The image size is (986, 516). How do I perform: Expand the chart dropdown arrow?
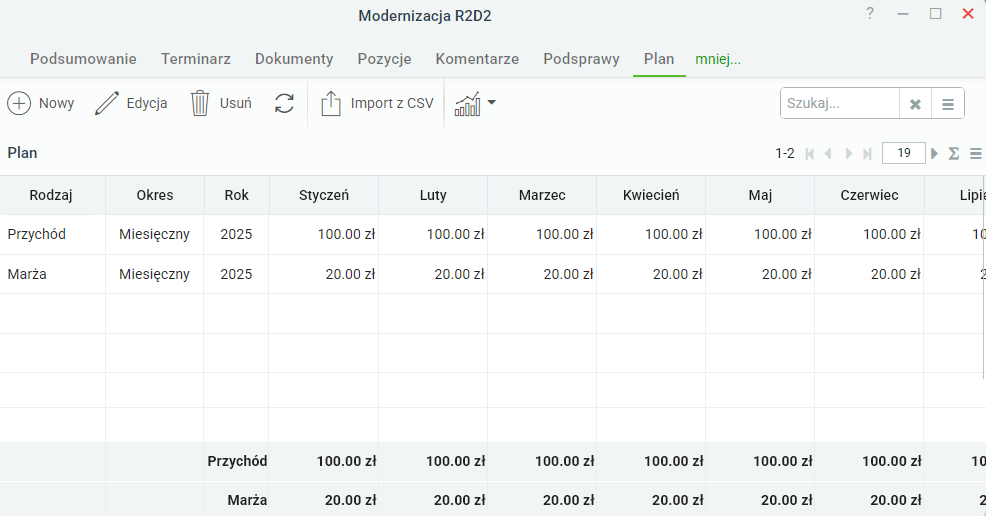click(492, 102)
